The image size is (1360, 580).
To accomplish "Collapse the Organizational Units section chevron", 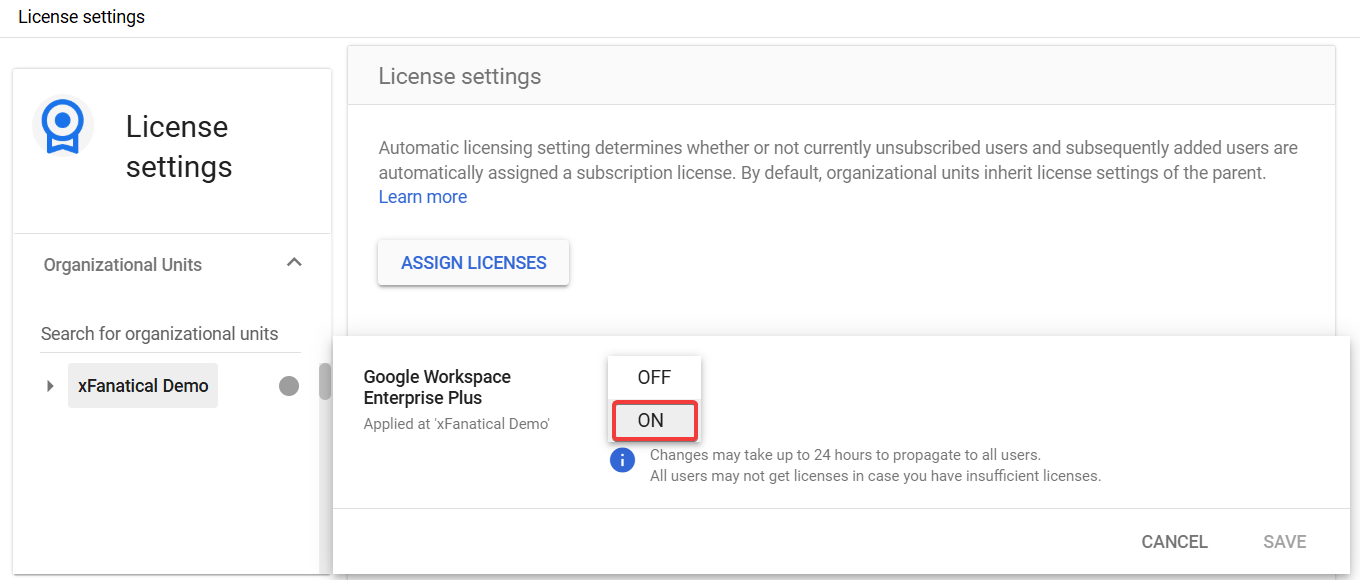I will tap(294, 263).
